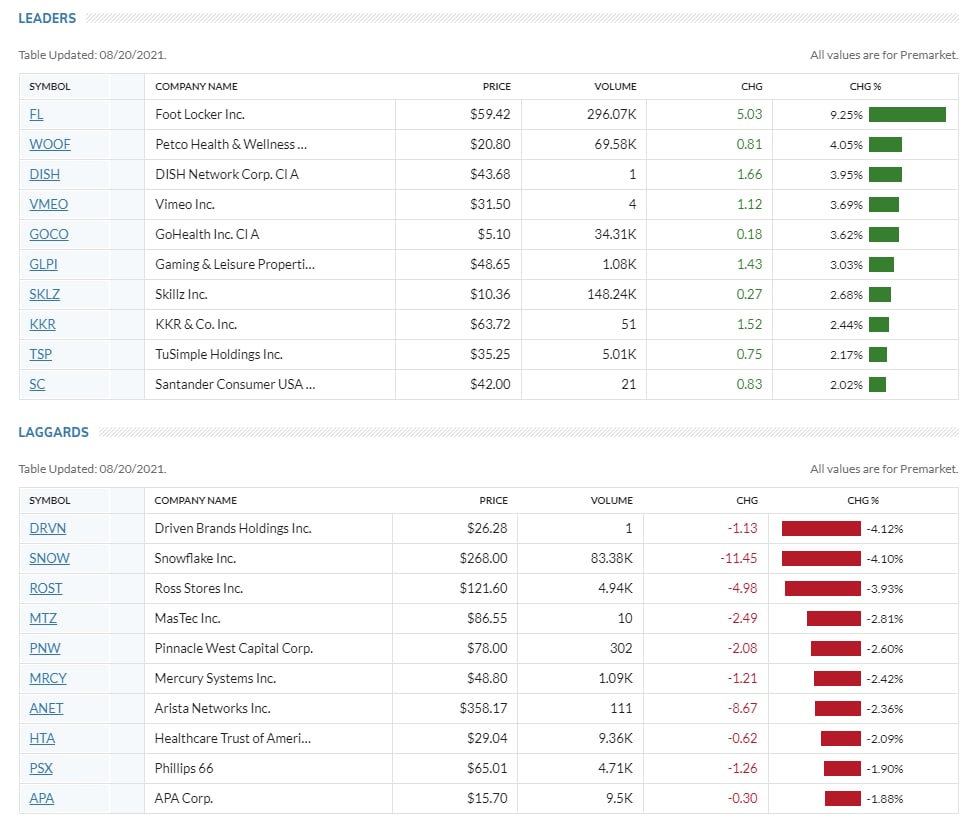This screenshot has width=973, height=824.
Task: Click the green 4.05% change bar
Action: tap(886, 145)
